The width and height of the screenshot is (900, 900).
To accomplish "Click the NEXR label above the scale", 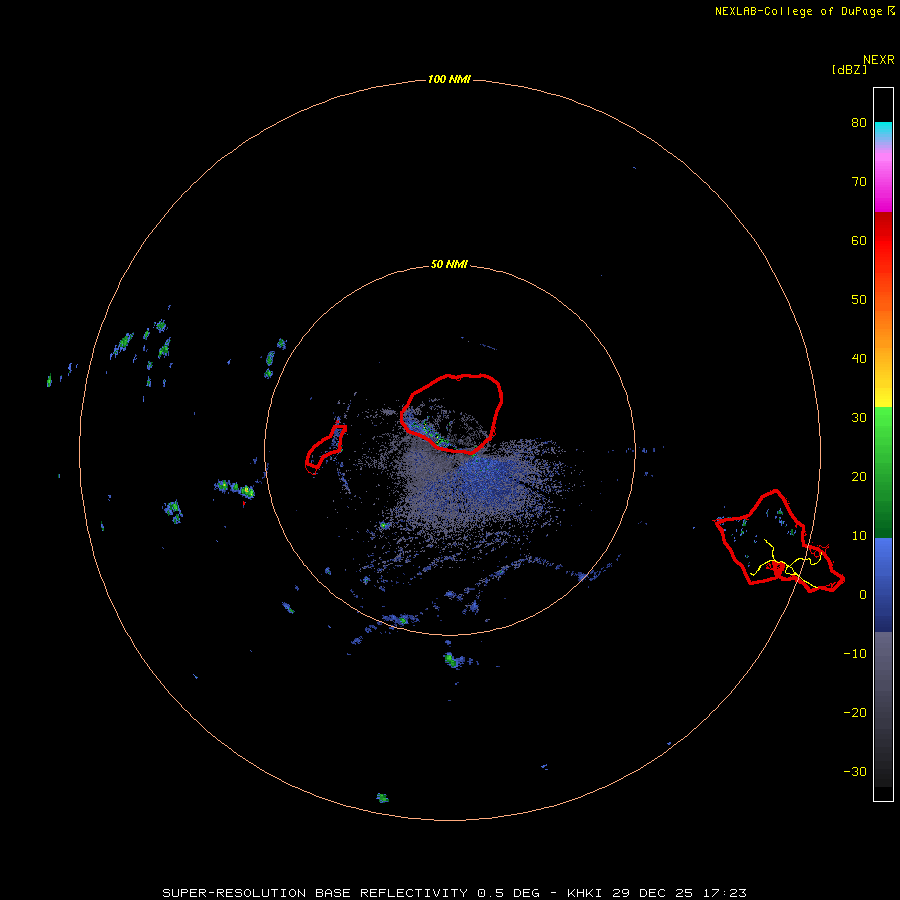I will 878,60.
